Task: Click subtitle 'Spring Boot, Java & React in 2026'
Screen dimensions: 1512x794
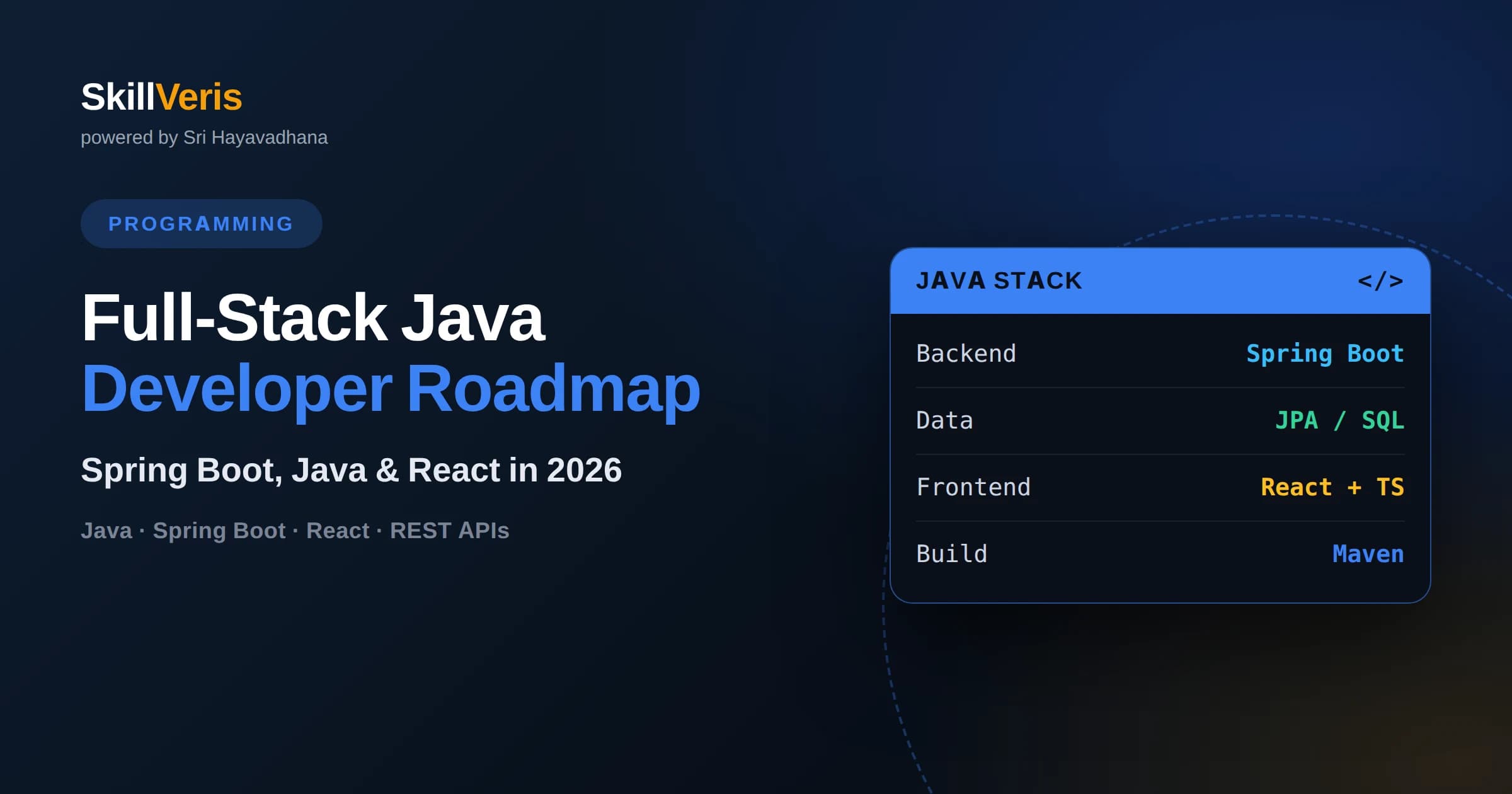Action: (351, 470)
